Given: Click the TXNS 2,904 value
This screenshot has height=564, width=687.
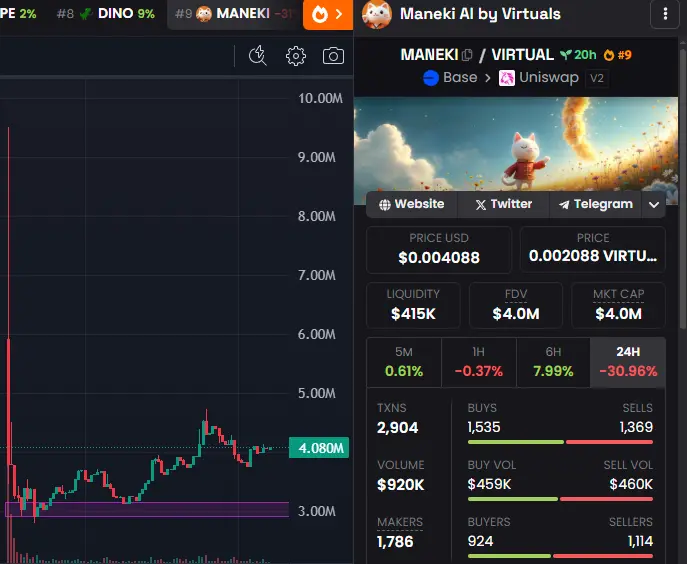Looking at the screenshot, I should point(397,428).
